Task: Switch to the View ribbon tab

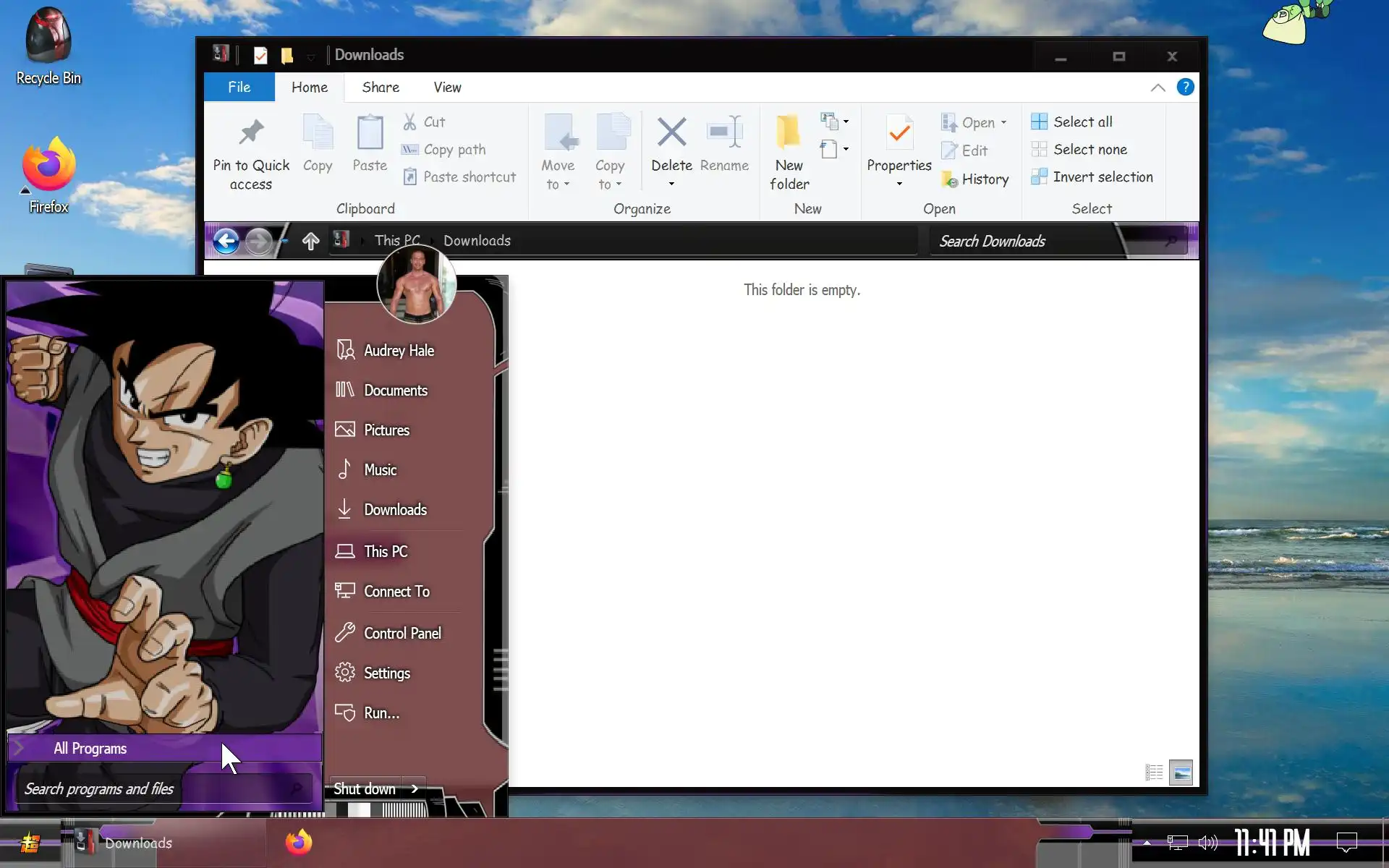Action: point(446,88)
